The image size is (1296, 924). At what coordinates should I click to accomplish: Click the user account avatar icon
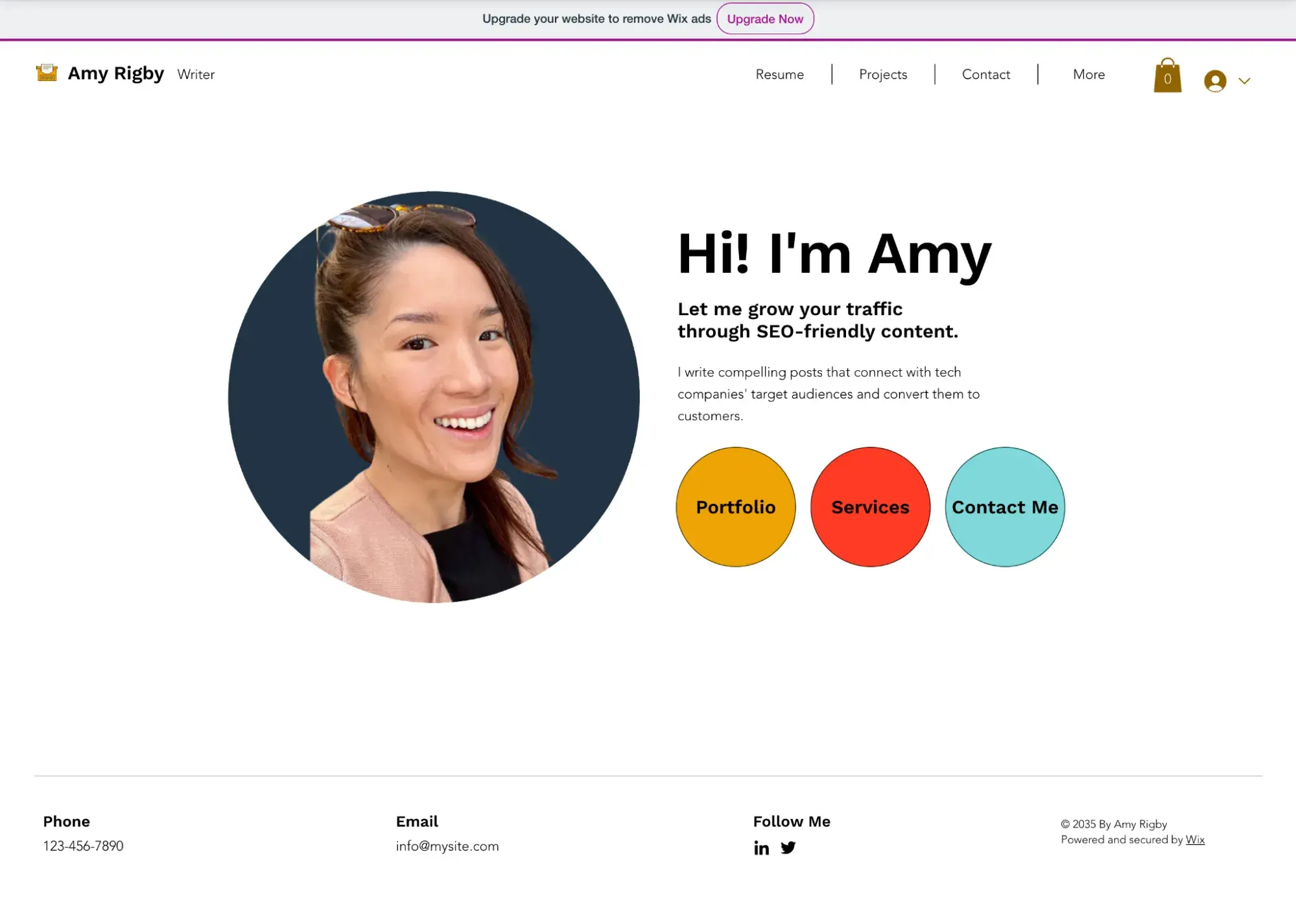point(1215,81)
